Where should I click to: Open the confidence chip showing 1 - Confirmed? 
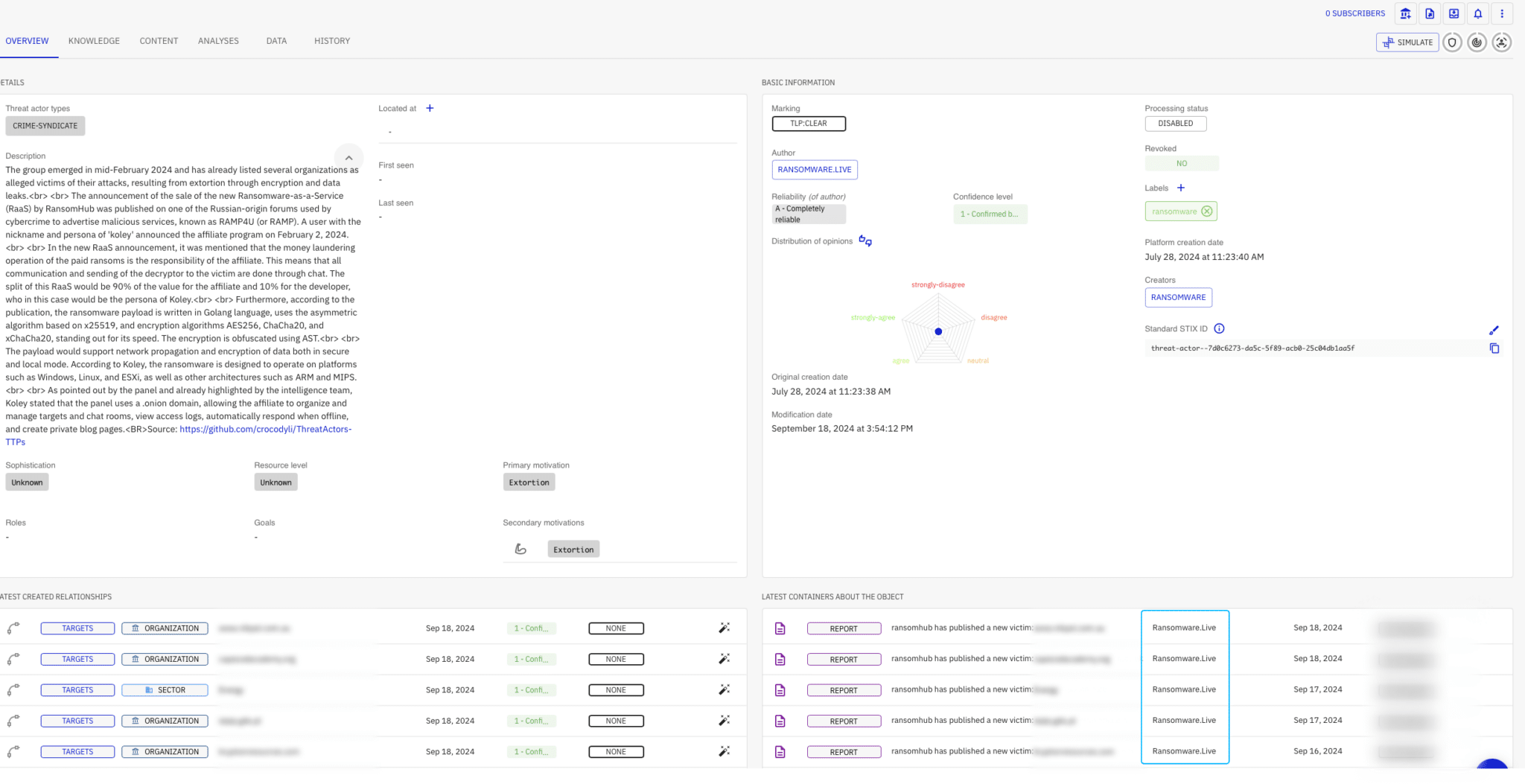pos(531,628)
